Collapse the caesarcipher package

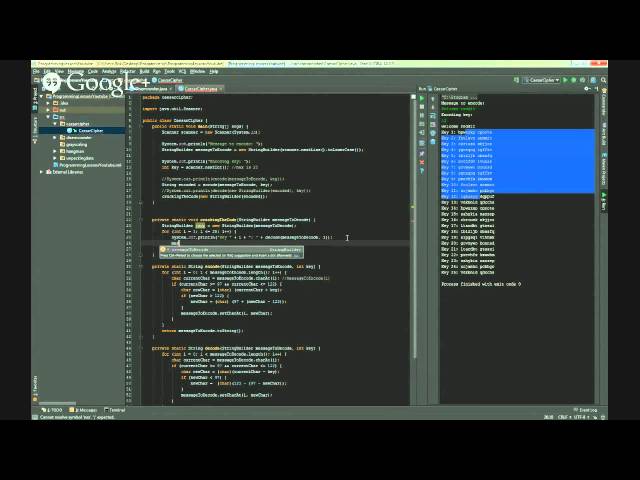55,124
